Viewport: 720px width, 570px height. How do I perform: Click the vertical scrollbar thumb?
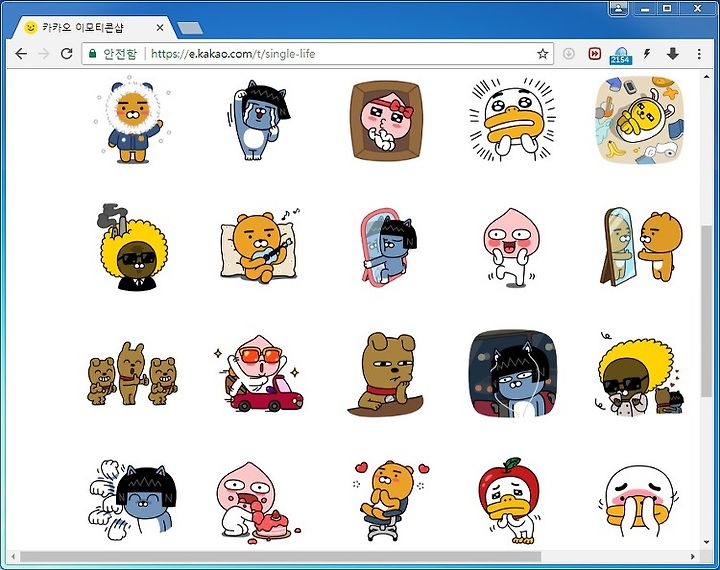(x=706, y=310)
